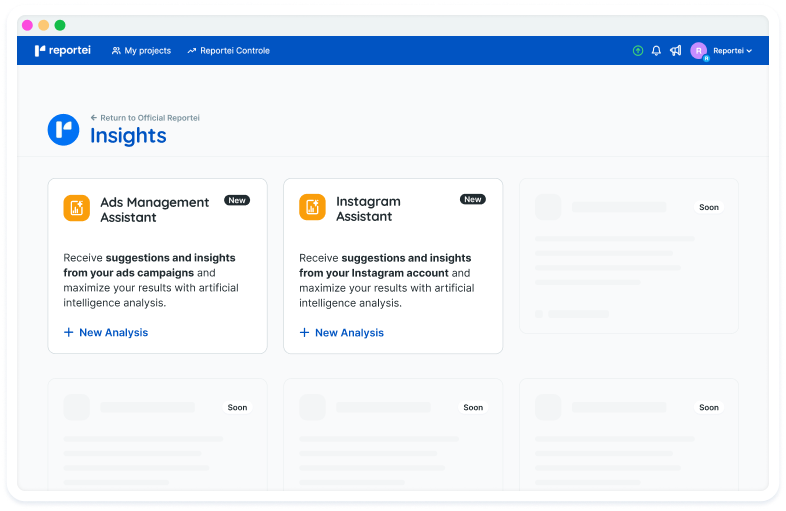
Task: Click the Instagram Assistant orange icon
Action: pos(312,207)
